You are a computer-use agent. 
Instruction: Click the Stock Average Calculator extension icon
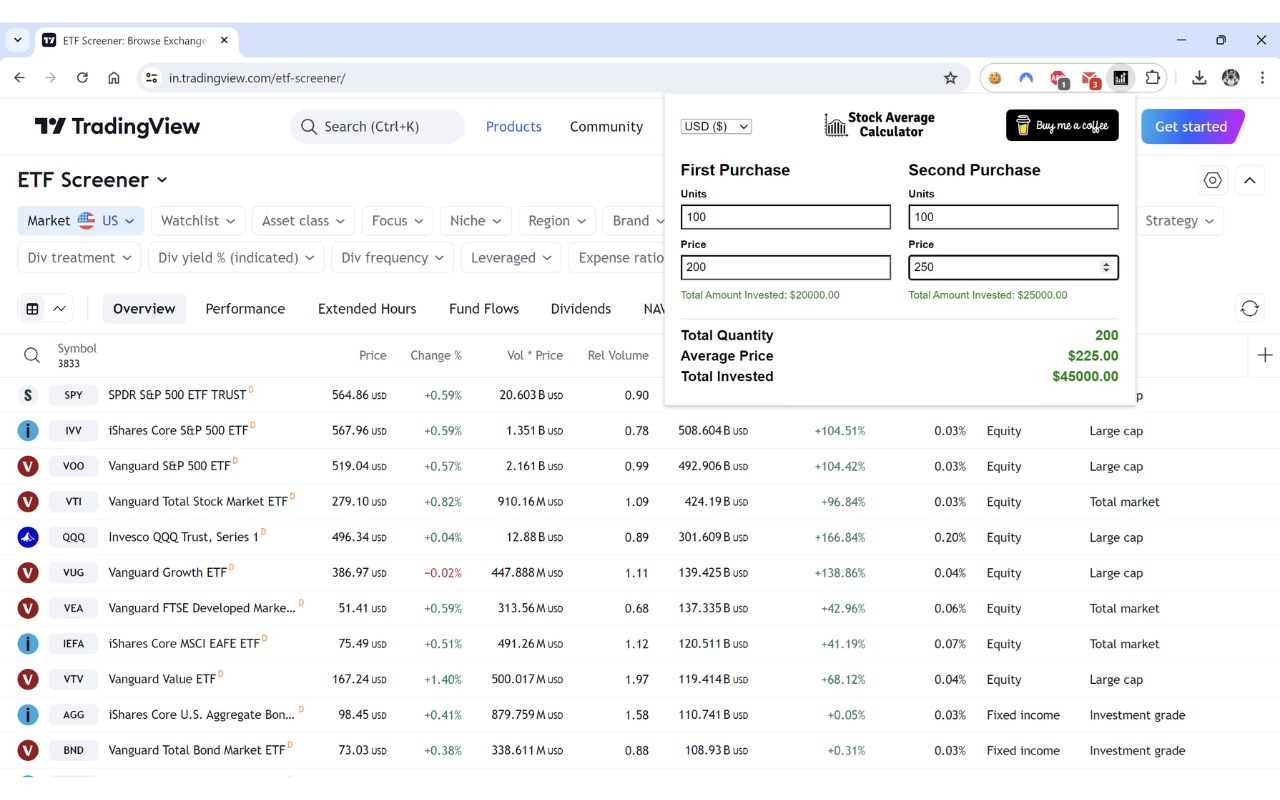1121,78
